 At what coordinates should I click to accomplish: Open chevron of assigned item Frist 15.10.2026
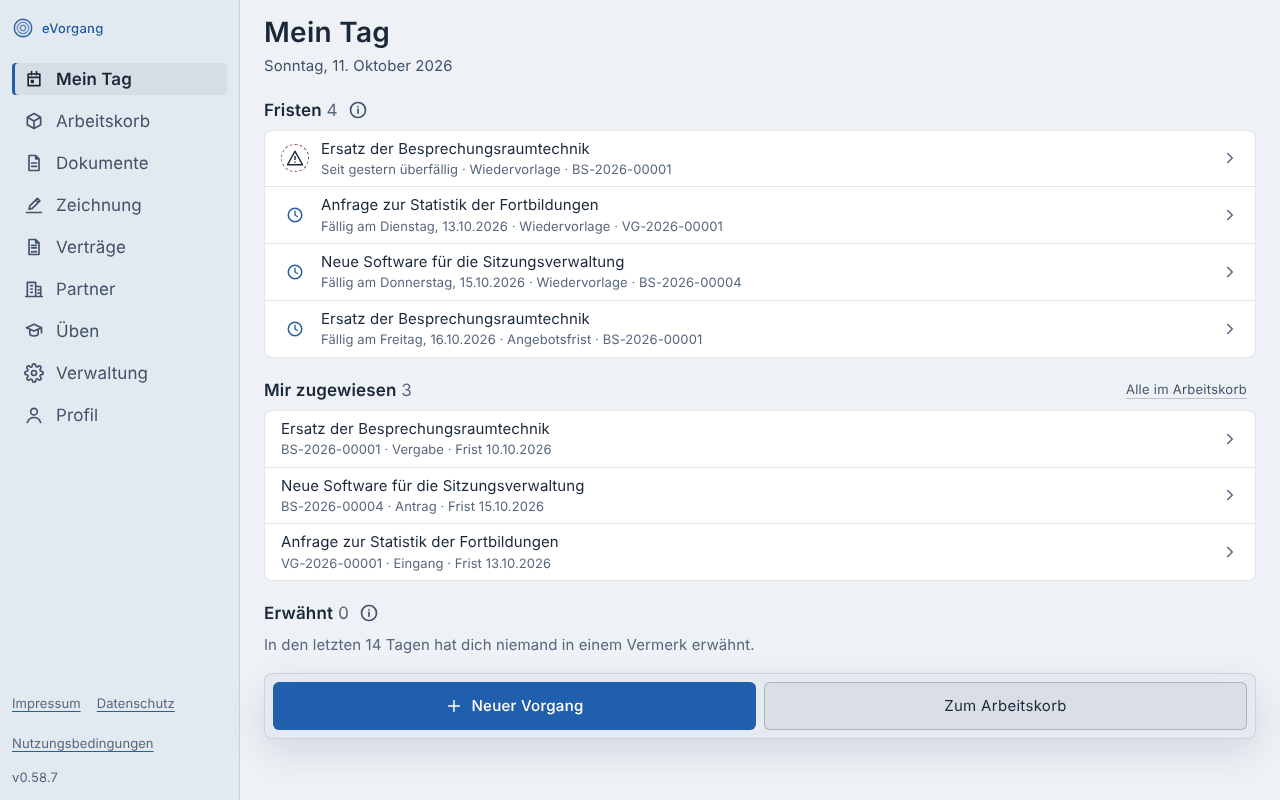pos(1230,495)
